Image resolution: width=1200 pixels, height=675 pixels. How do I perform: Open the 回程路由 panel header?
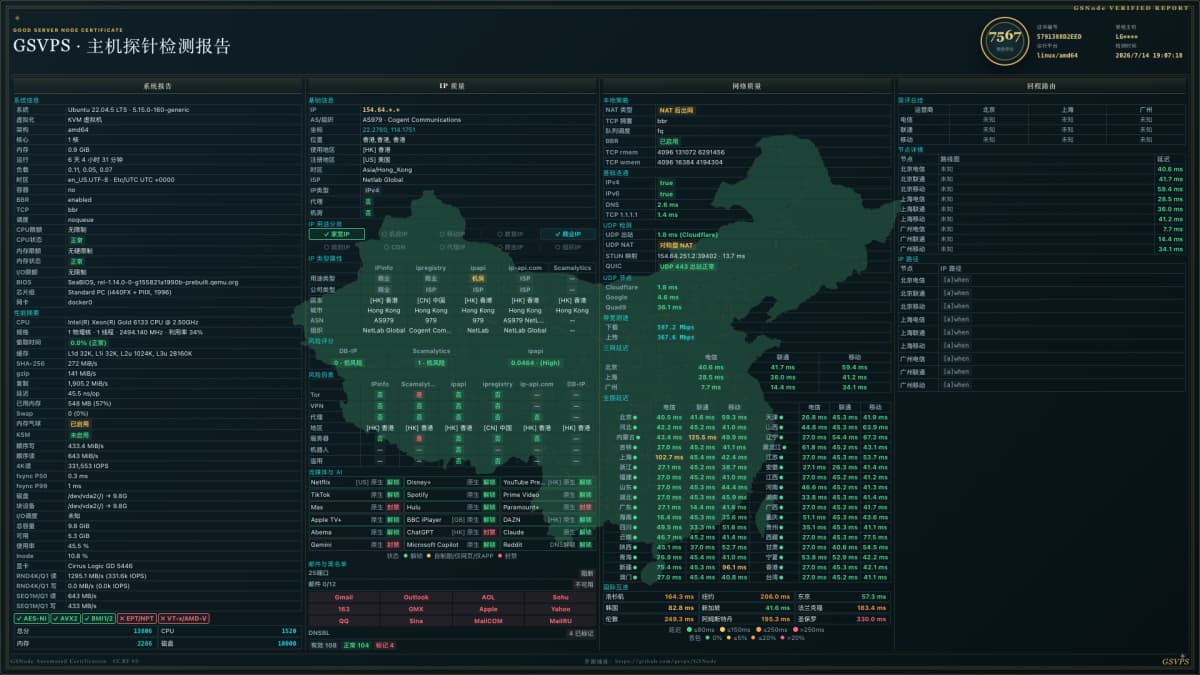tap(1040, 87)
